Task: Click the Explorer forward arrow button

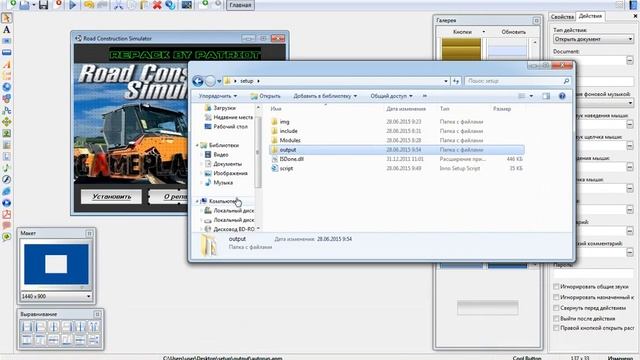Action: pos(210,81)
